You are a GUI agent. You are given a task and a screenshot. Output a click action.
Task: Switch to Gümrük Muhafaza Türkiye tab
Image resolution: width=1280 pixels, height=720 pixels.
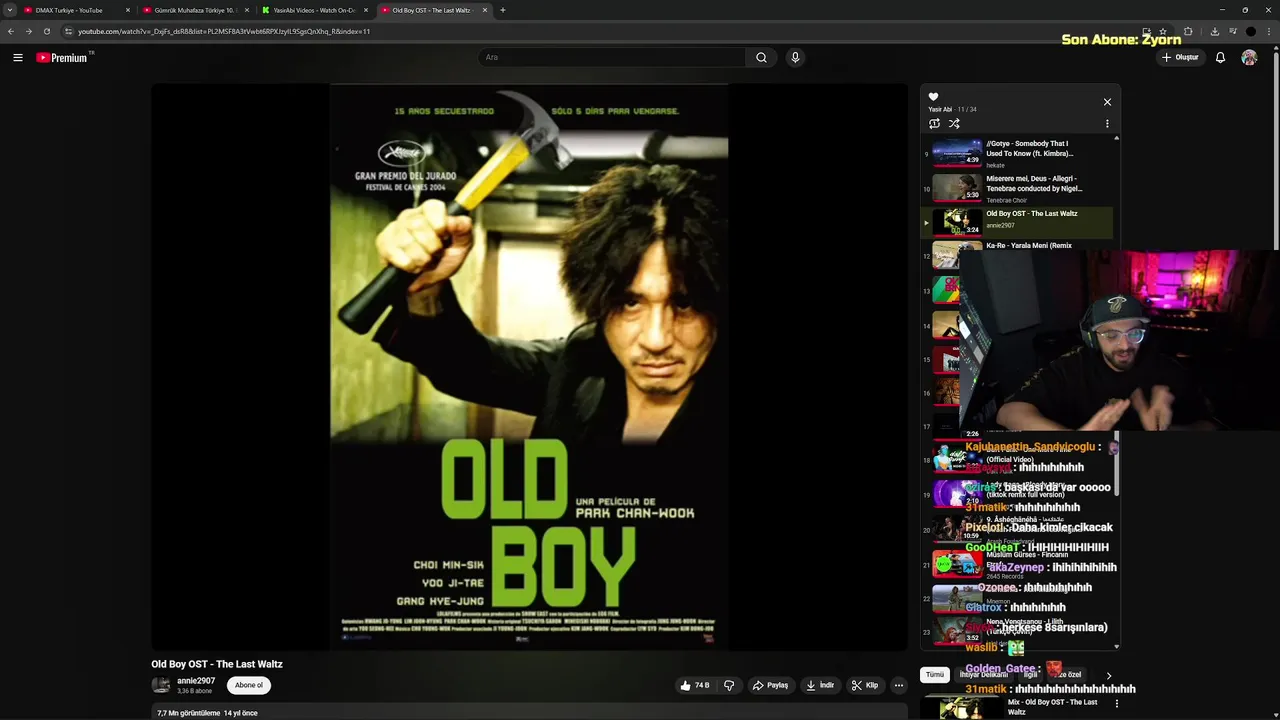coord(194,10)
